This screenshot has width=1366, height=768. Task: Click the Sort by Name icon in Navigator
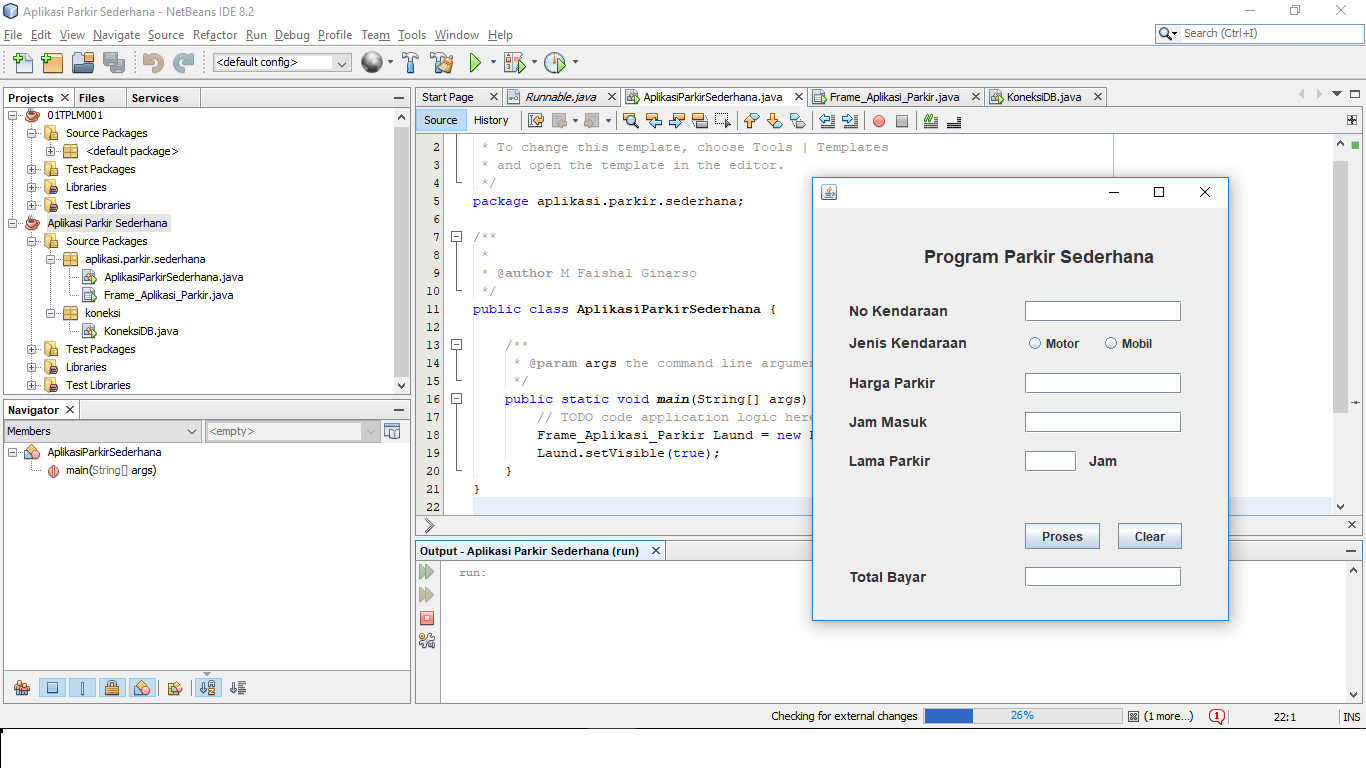click(x=208, y=687)
